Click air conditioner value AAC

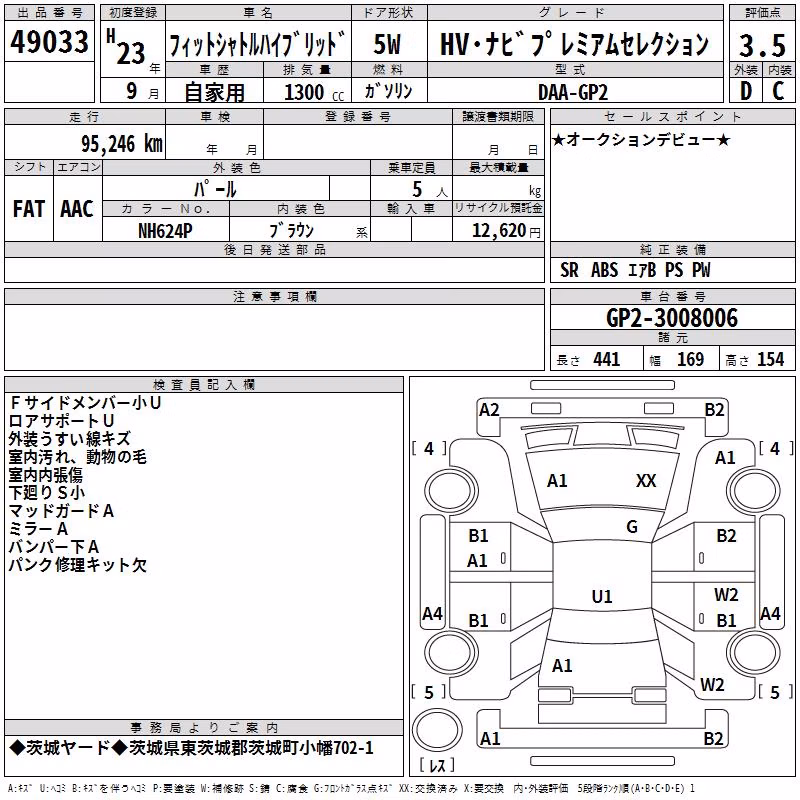[77, 209]
